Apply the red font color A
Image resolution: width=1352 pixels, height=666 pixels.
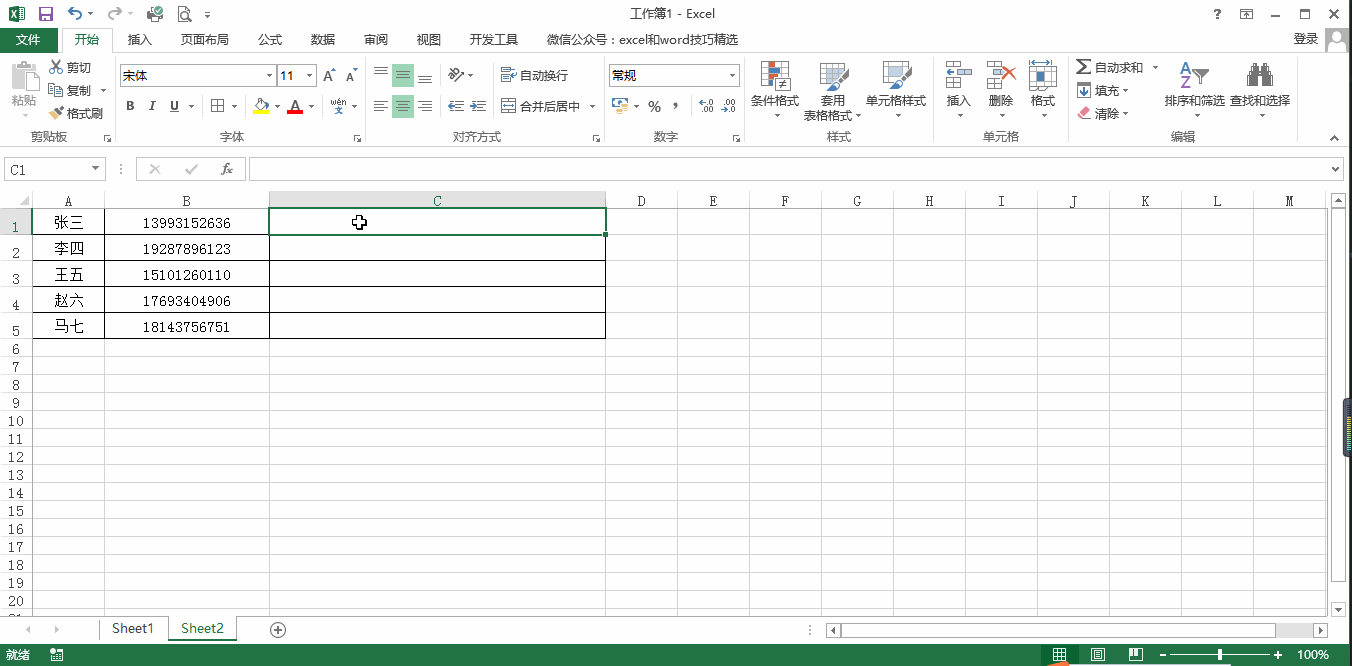click(x=295, y=106)
